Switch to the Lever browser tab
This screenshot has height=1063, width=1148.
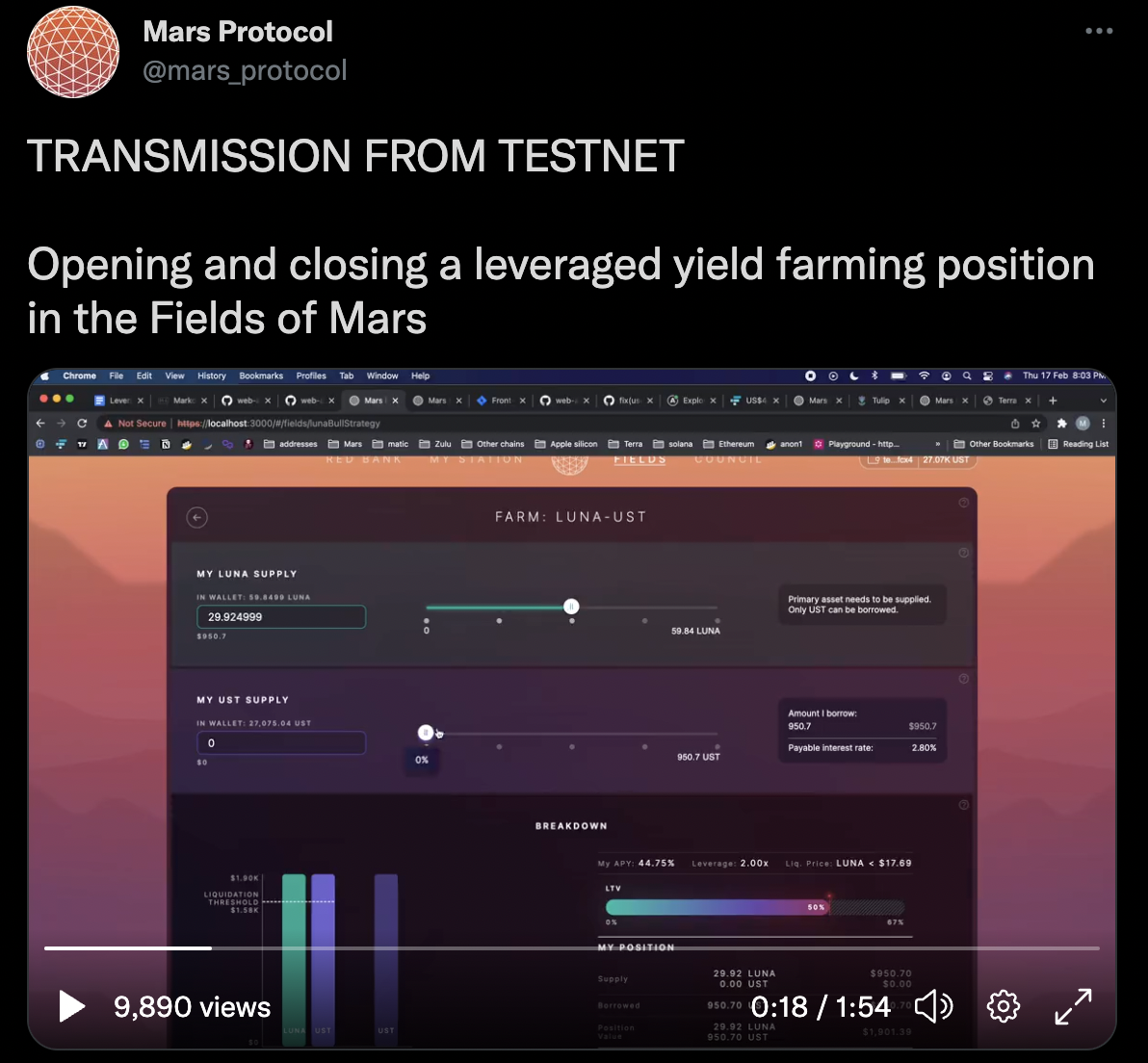[120, 401]
